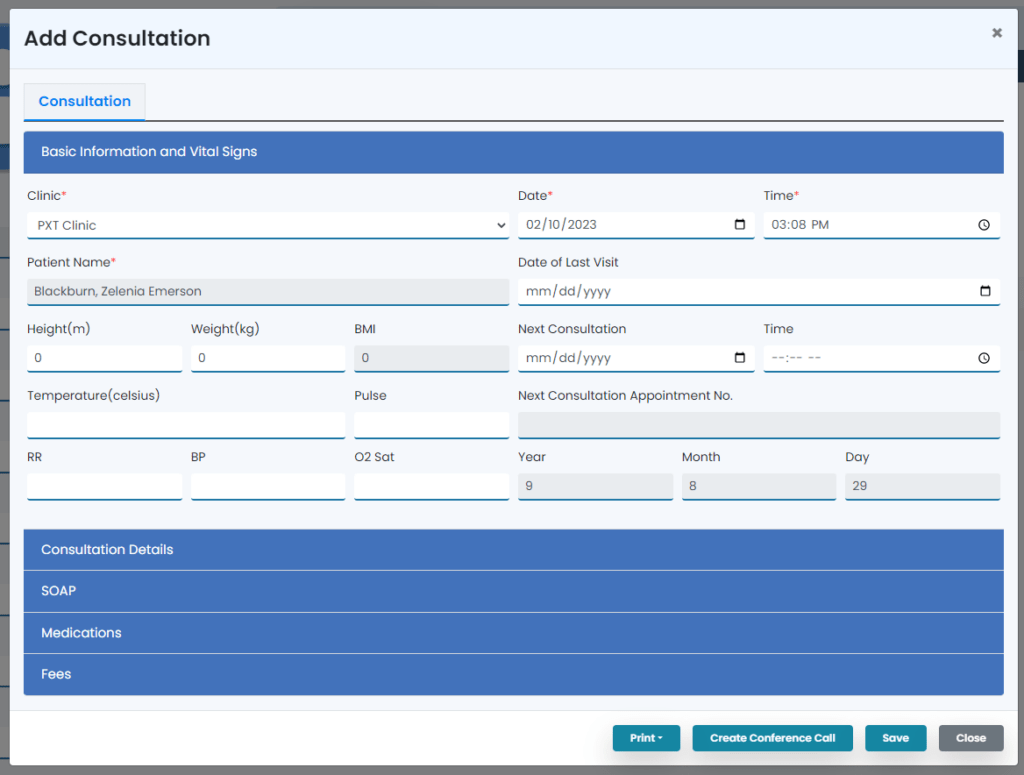
Task: Expand the SOAP section
Action: point(512,590)
